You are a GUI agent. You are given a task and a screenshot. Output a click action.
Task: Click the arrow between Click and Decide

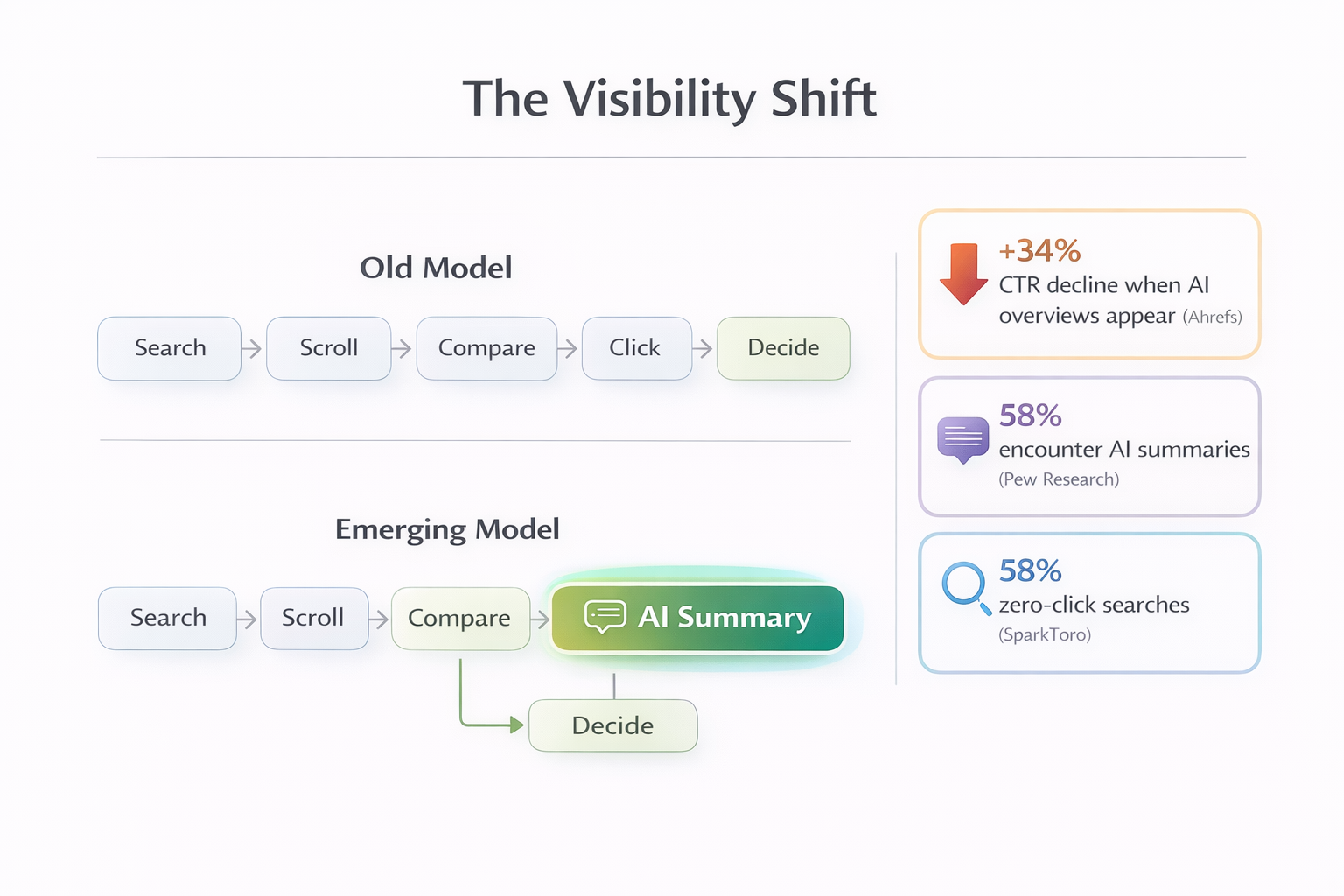[x=703, y=349]
